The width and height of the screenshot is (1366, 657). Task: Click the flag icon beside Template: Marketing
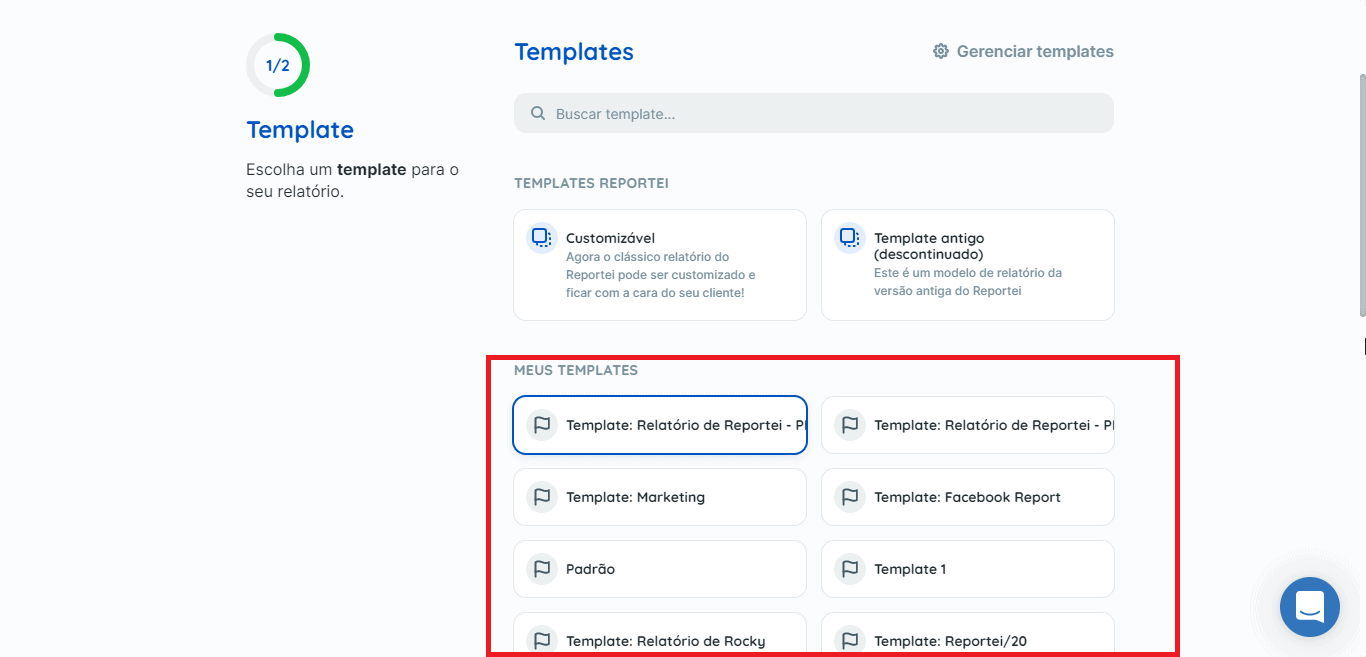tap(541, 497)
